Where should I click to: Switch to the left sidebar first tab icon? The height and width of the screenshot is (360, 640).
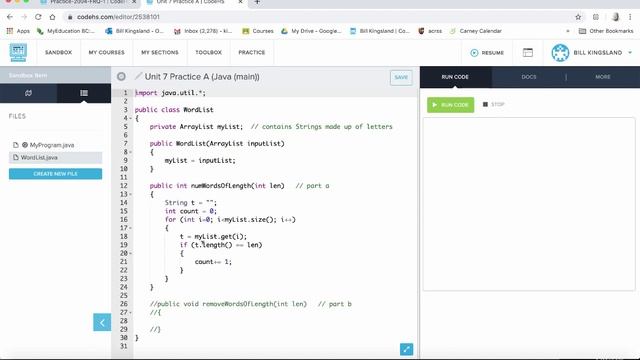tap(28, 93)
